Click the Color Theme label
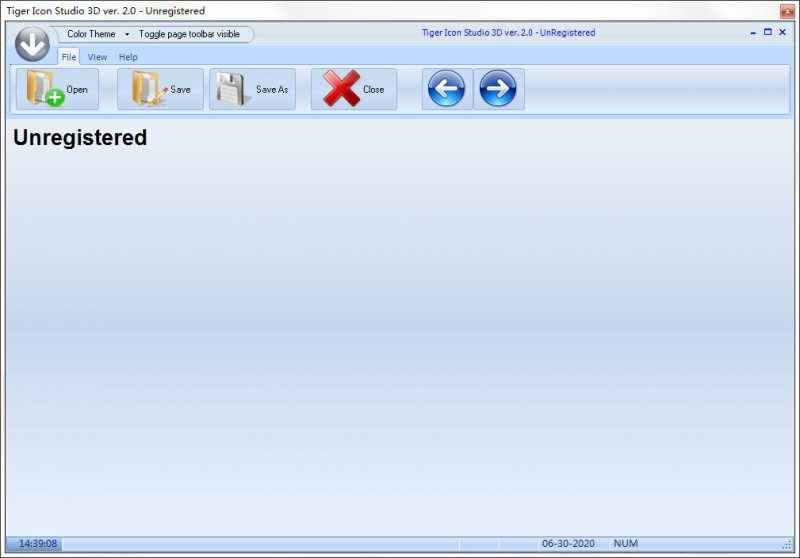800x558 pixels. [91, 34]
